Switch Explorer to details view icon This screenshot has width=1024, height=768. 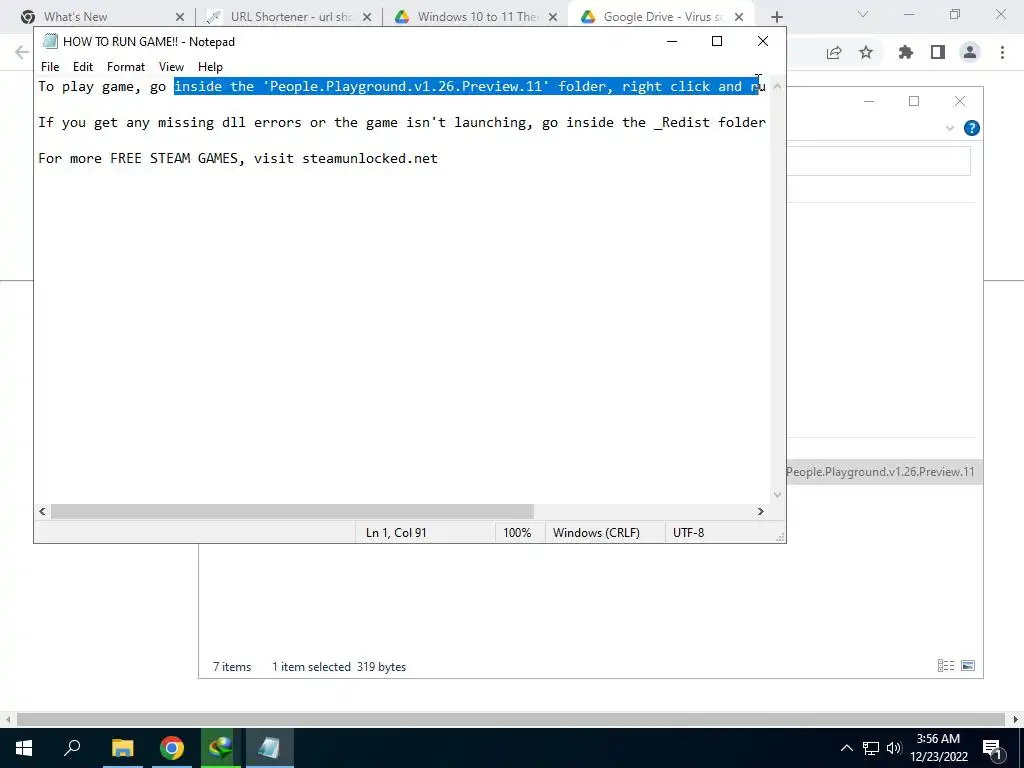click(946, 665)
